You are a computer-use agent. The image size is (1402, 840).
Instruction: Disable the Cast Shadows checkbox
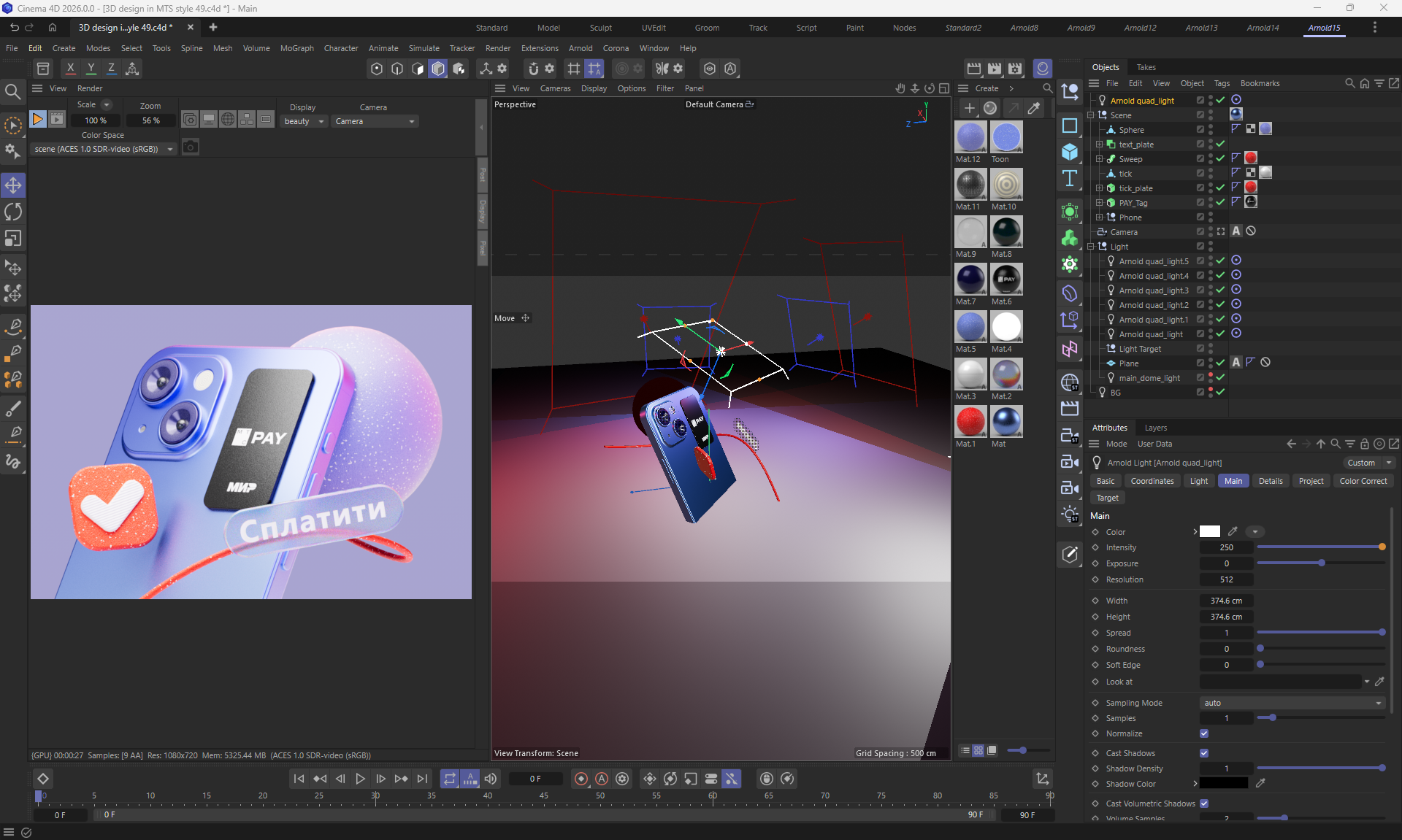click(1204, 753)
